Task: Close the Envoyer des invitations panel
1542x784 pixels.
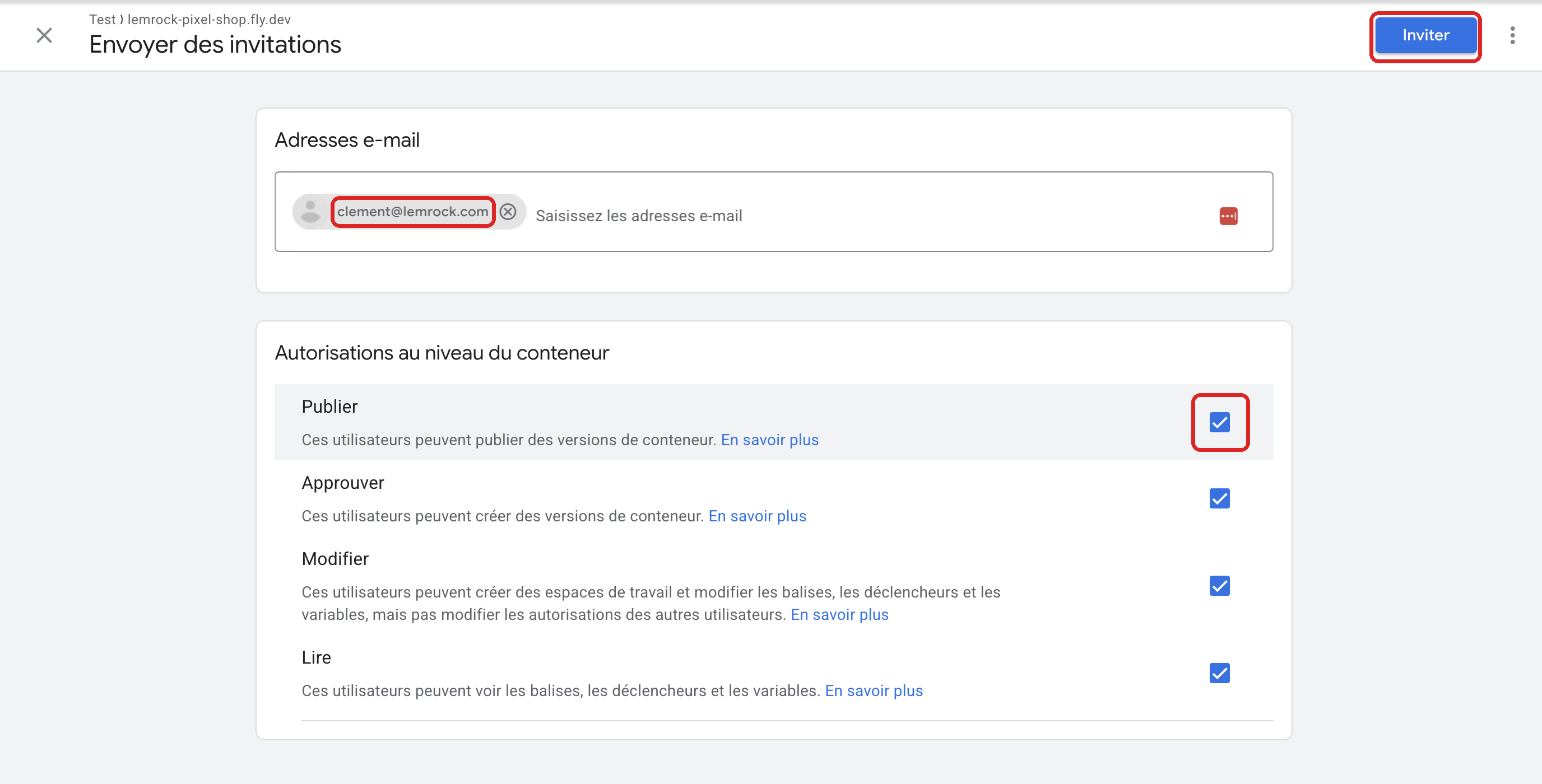Action: pos(44,35)
